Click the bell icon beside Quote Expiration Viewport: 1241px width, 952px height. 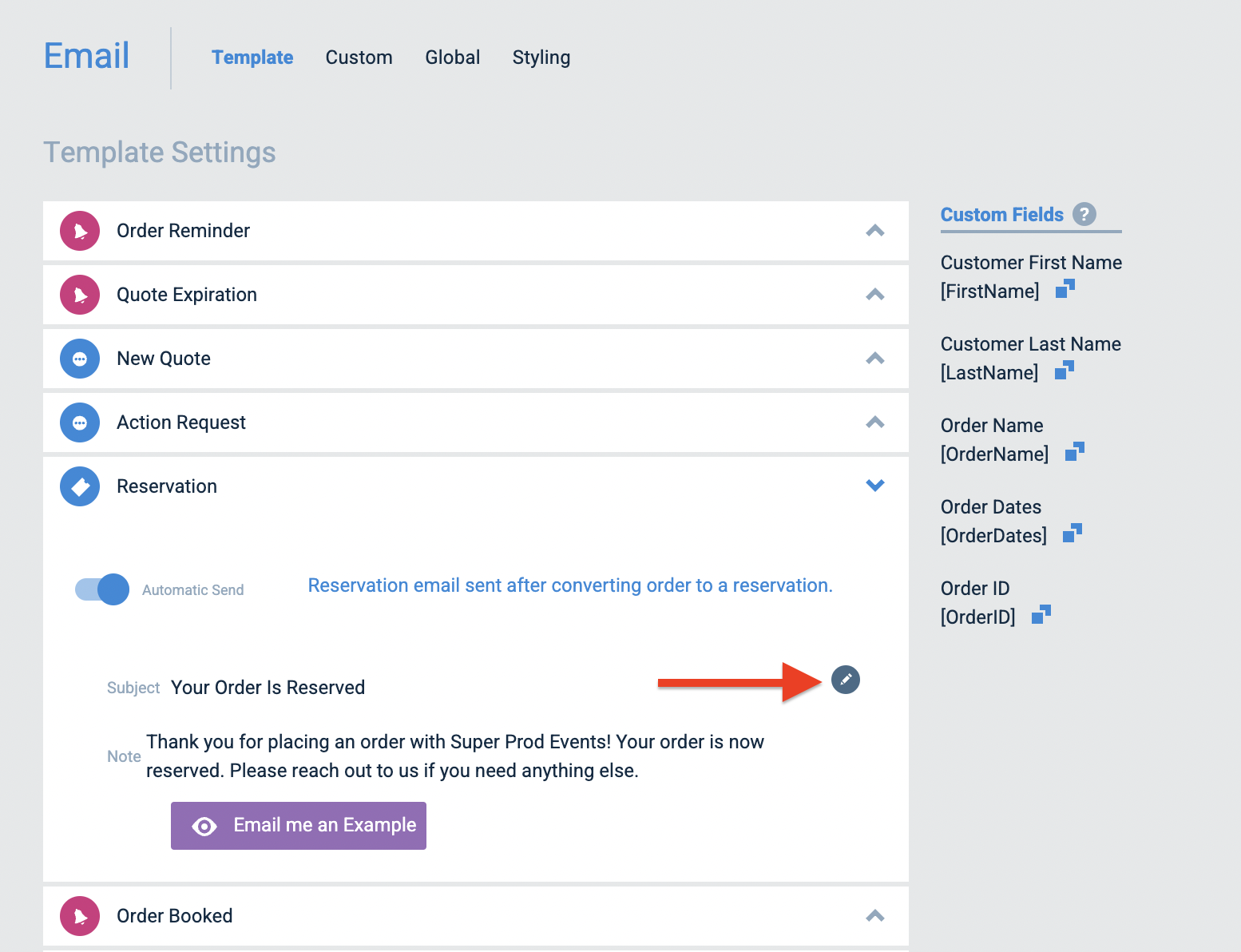click(80, 295)
